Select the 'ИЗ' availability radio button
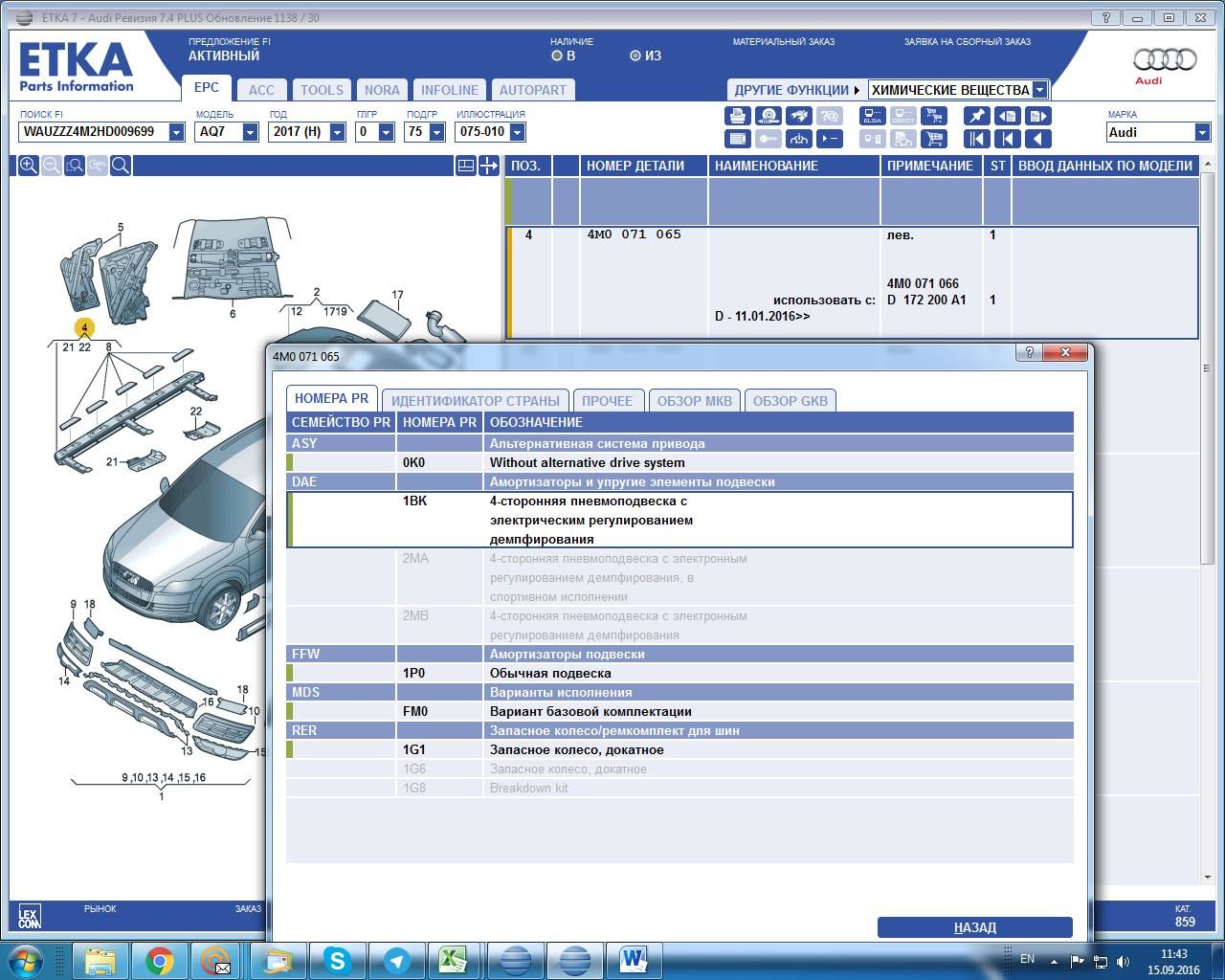The image size is (1225, 980). [x=635, y=56]
